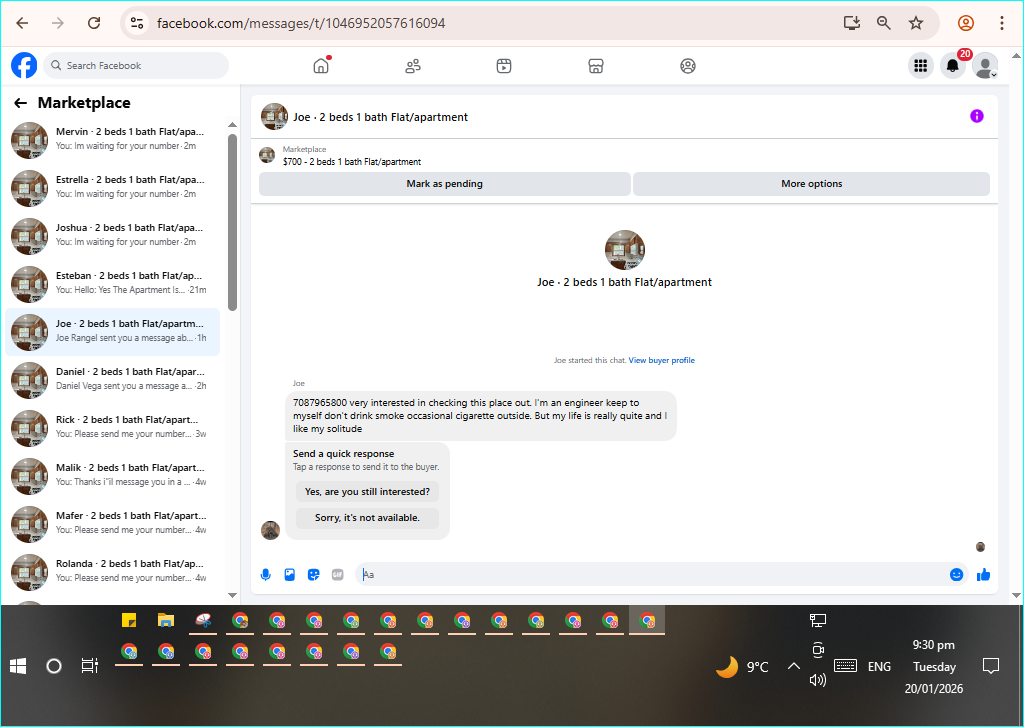Screen dimensions: 1024x727
Task: Open Chrome three-dot menu
Action: 1002,23
